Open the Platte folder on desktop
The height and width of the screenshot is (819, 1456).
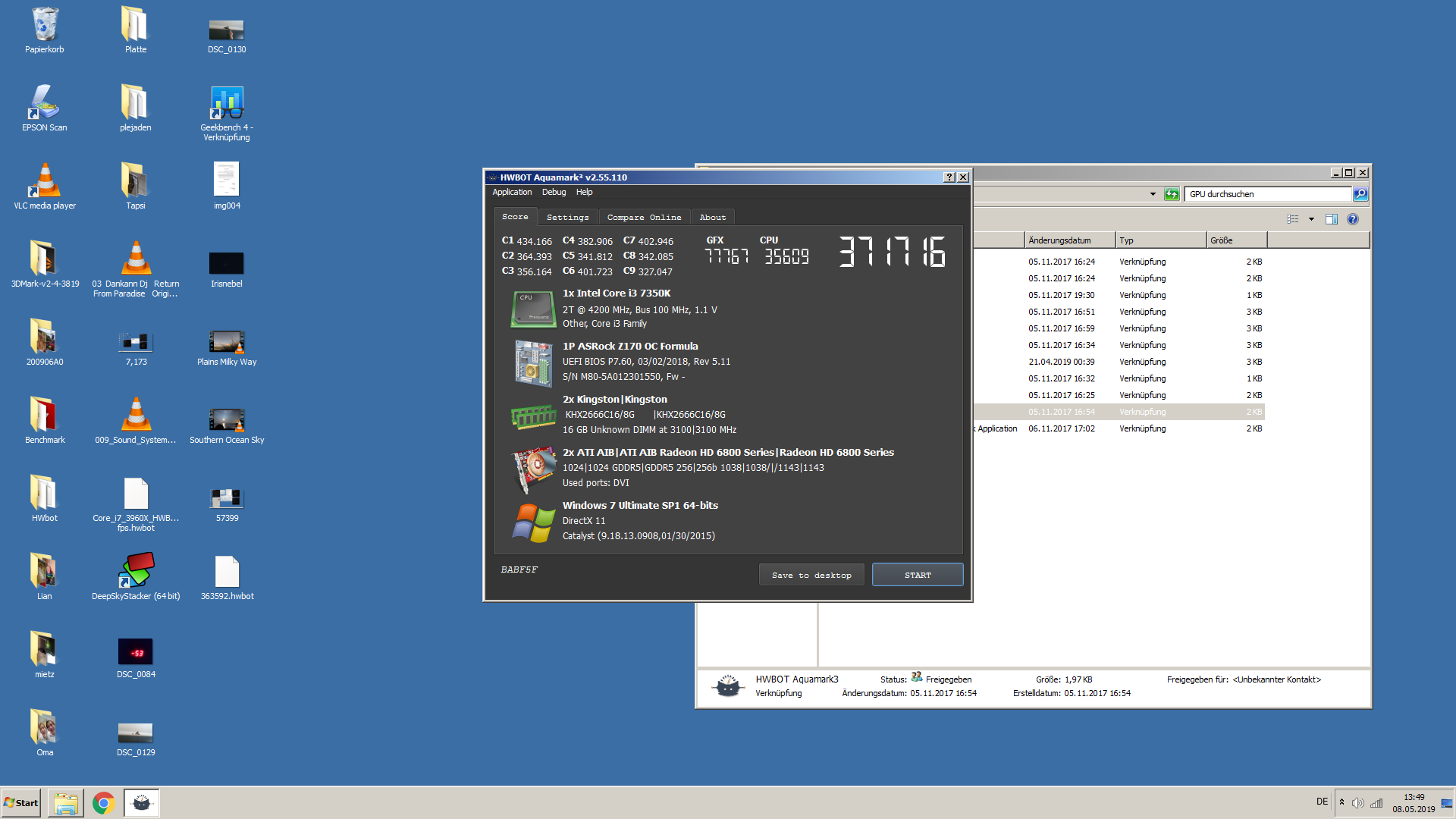136,30
